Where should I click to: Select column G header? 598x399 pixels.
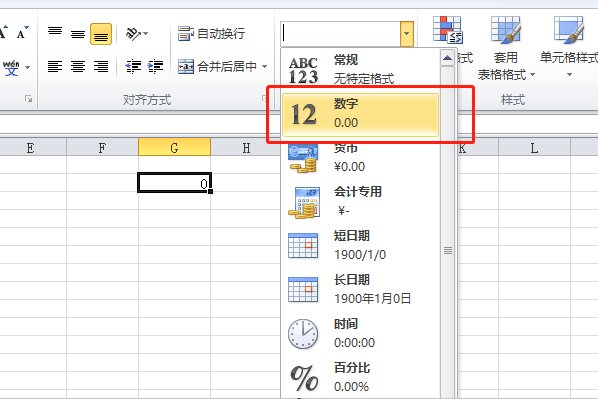[x=174, y=147]
